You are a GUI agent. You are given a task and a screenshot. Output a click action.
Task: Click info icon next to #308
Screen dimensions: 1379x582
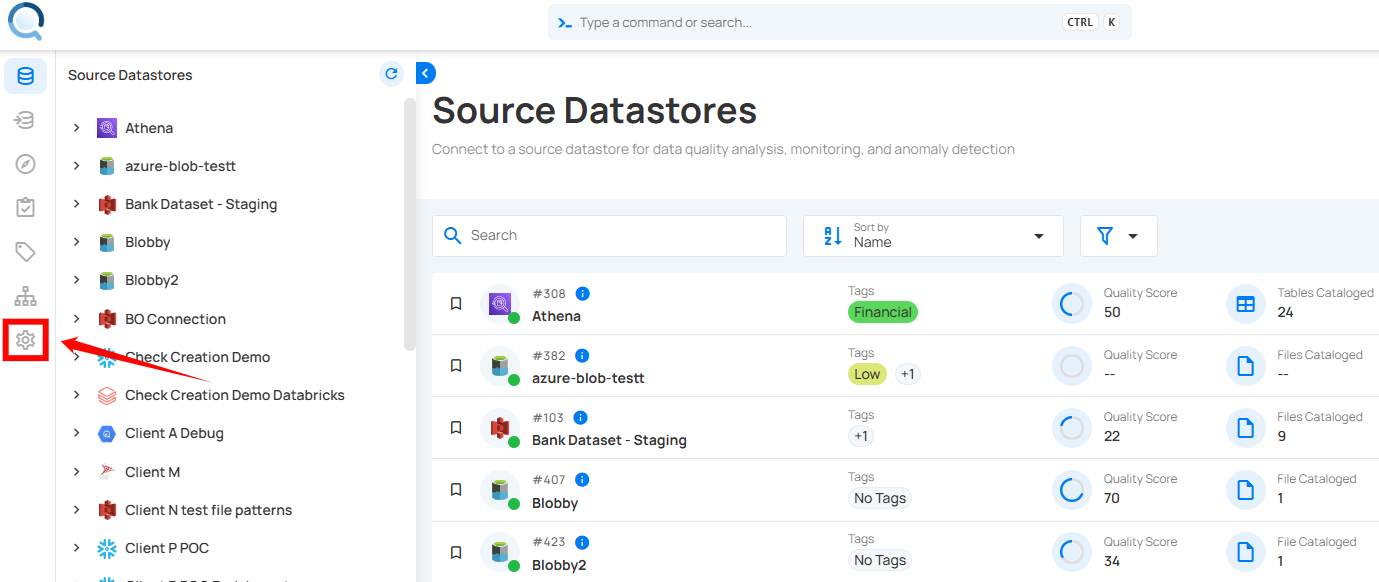point(583,294)
